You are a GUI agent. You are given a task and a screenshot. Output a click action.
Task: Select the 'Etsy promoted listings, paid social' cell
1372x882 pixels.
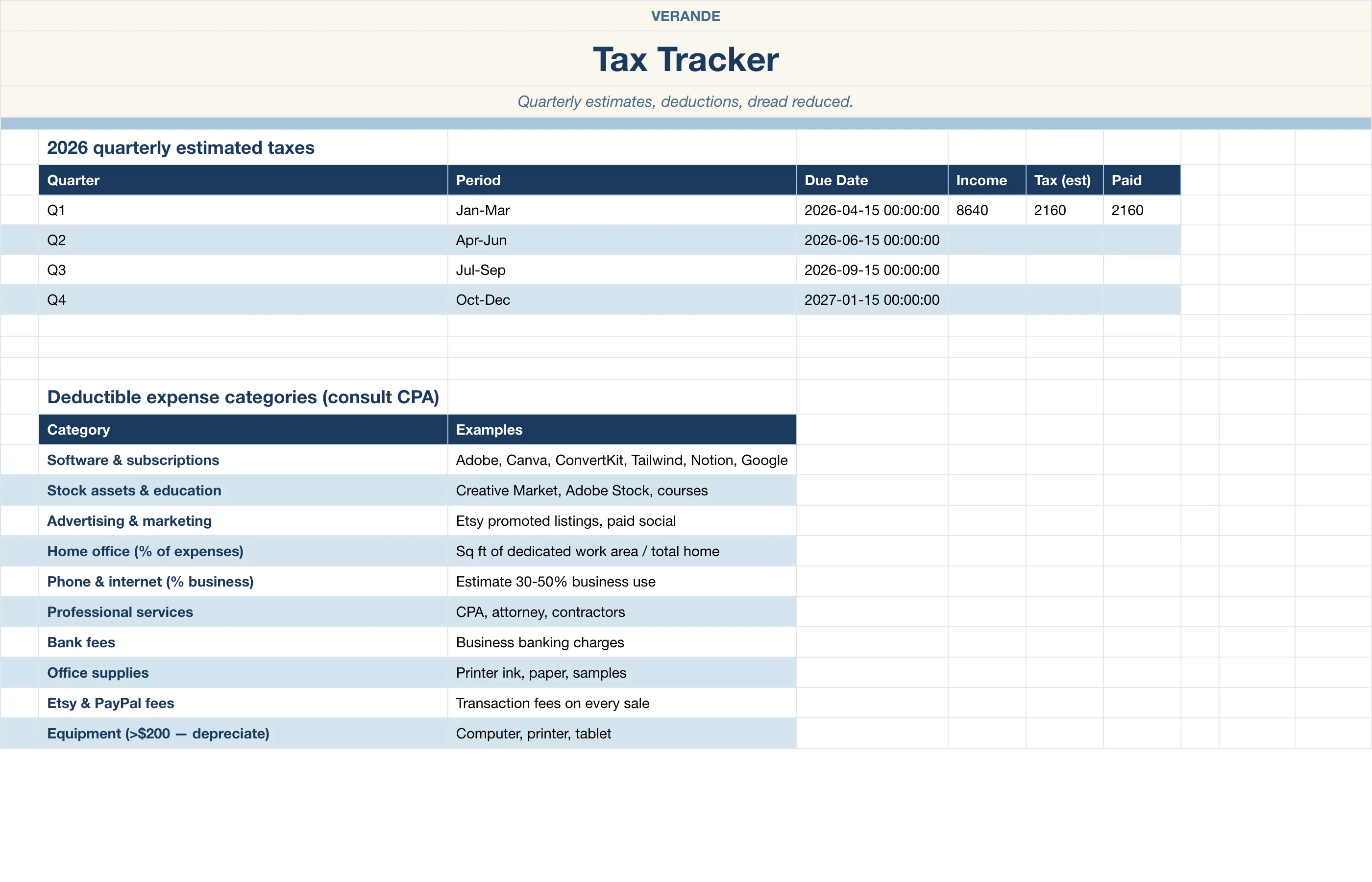click(622, 520)
